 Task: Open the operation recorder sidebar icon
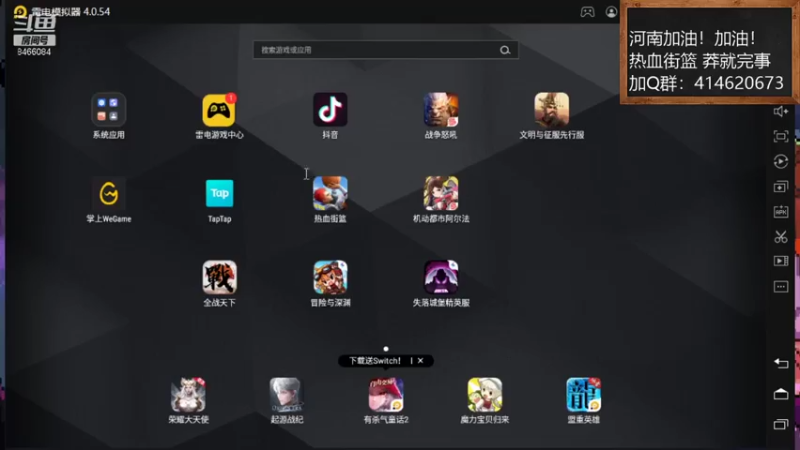tap(781, 161)
